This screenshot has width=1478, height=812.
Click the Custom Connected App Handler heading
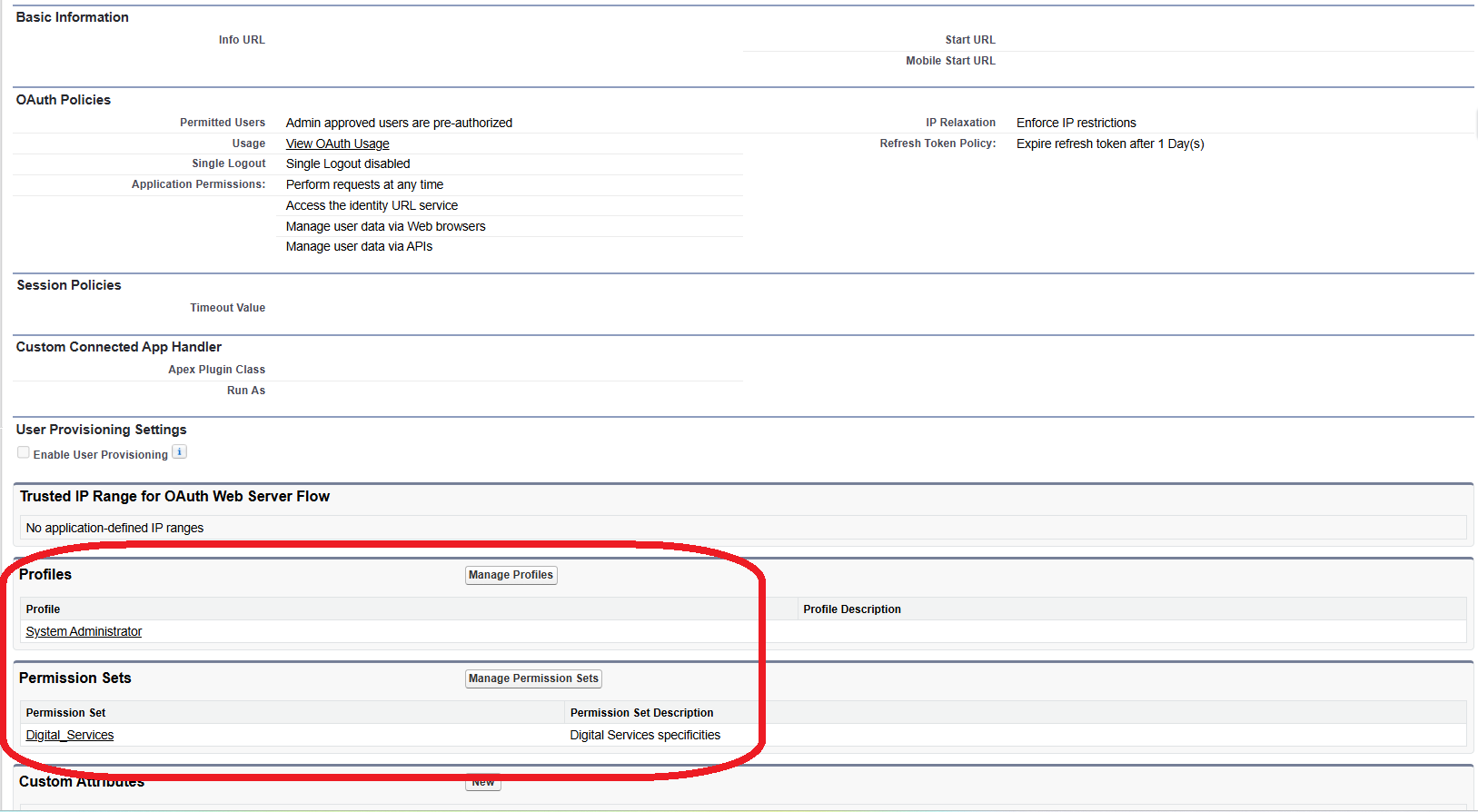119,347
